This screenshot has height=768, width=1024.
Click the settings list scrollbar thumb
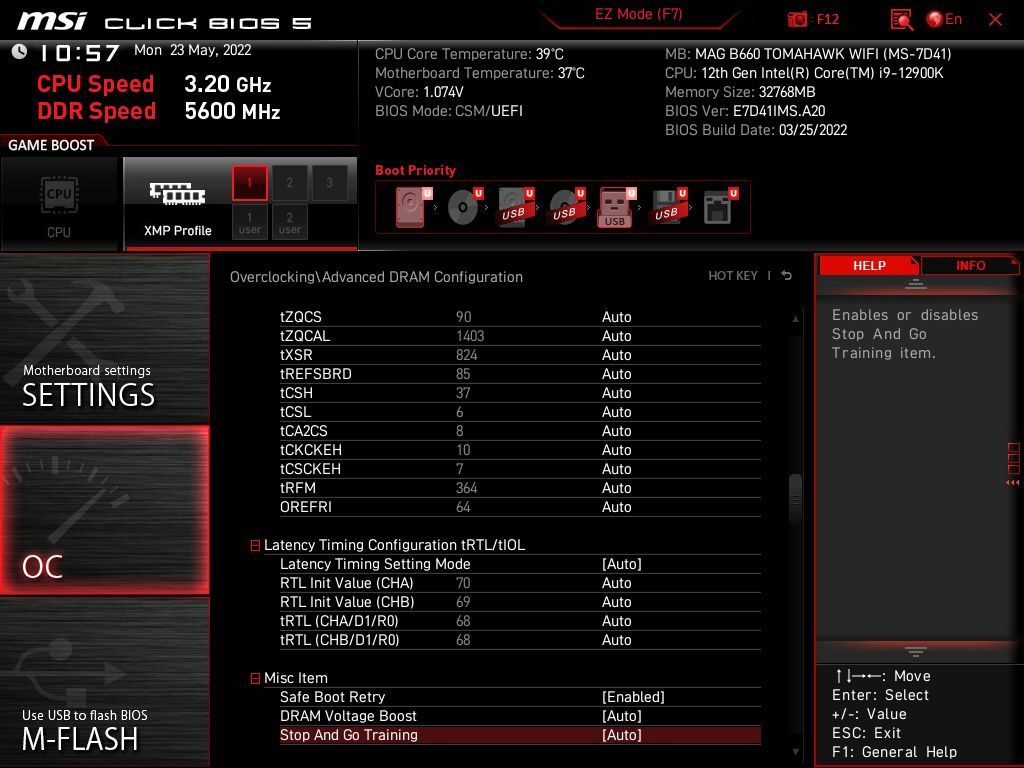[795, 499]
